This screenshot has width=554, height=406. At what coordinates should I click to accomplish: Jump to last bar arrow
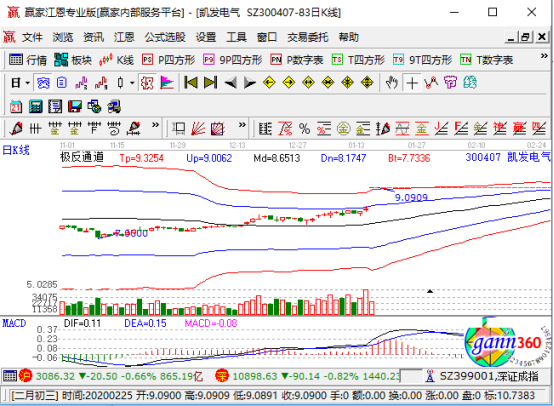(211, 83)
